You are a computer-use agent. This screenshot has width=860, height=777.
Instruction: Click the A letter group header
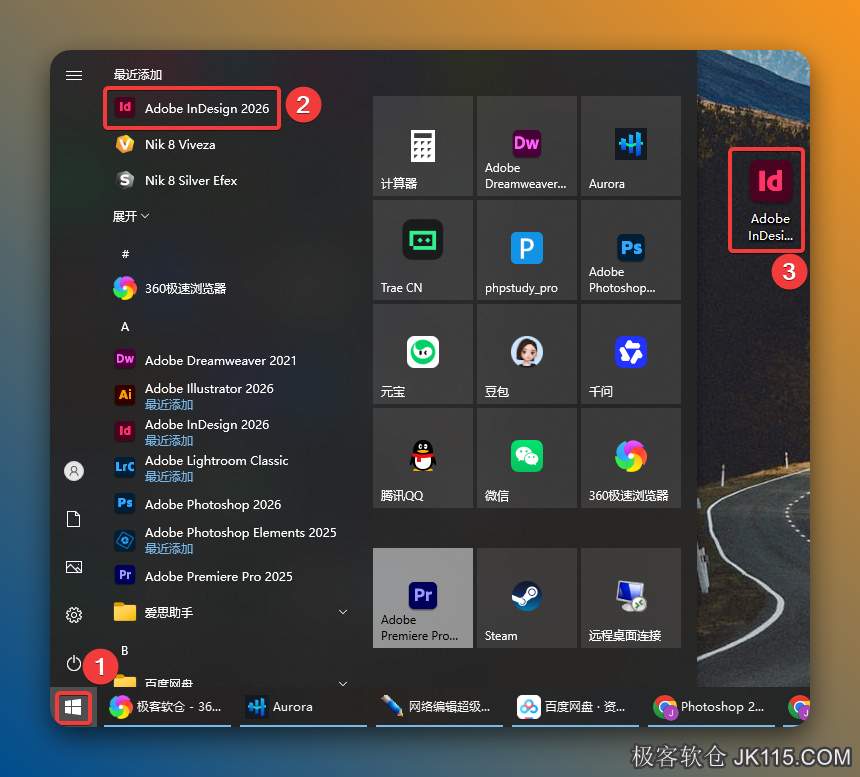pos(125,326)
